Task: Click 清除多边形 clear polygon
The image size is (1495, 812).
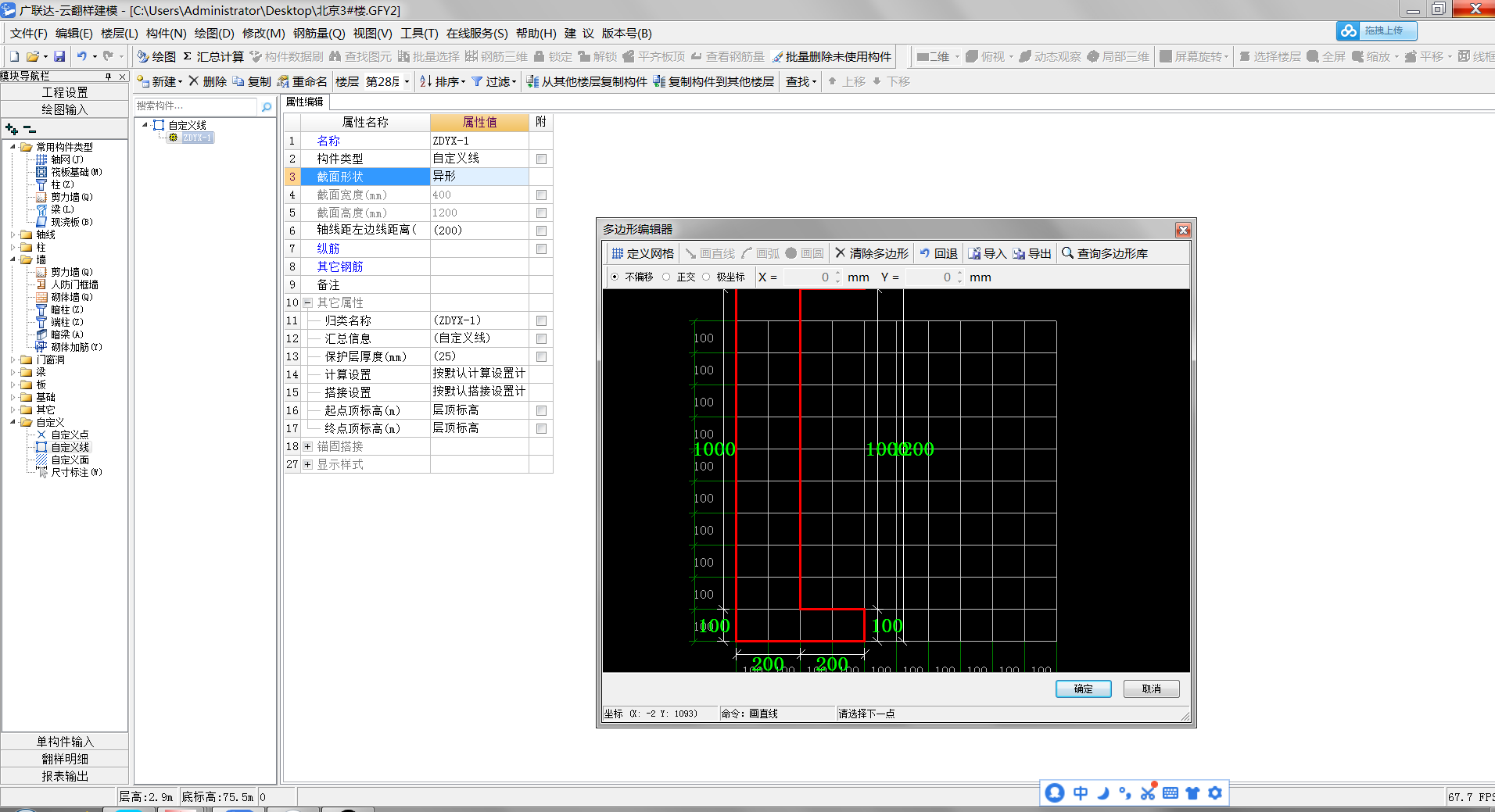Action: point(872,253)
